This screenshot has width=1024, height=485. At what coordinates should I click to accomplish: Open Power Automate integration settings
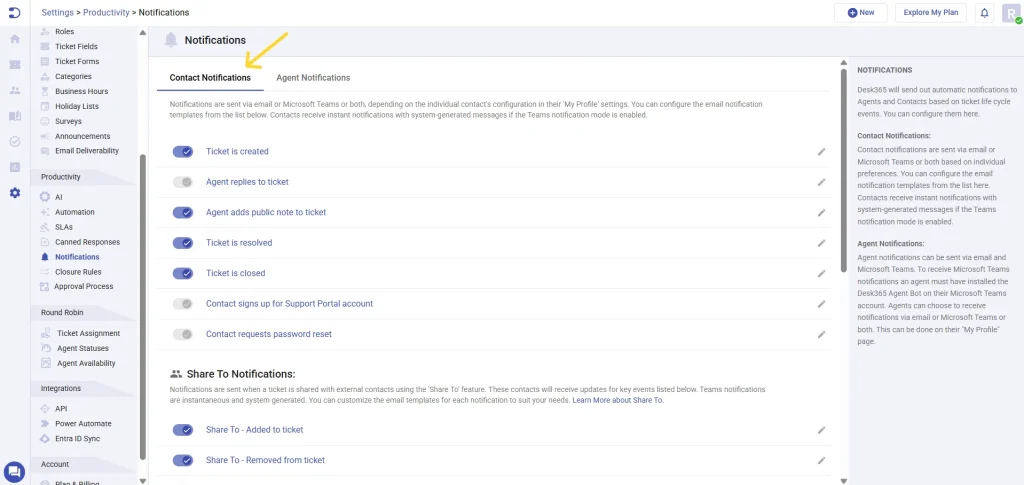83,424
